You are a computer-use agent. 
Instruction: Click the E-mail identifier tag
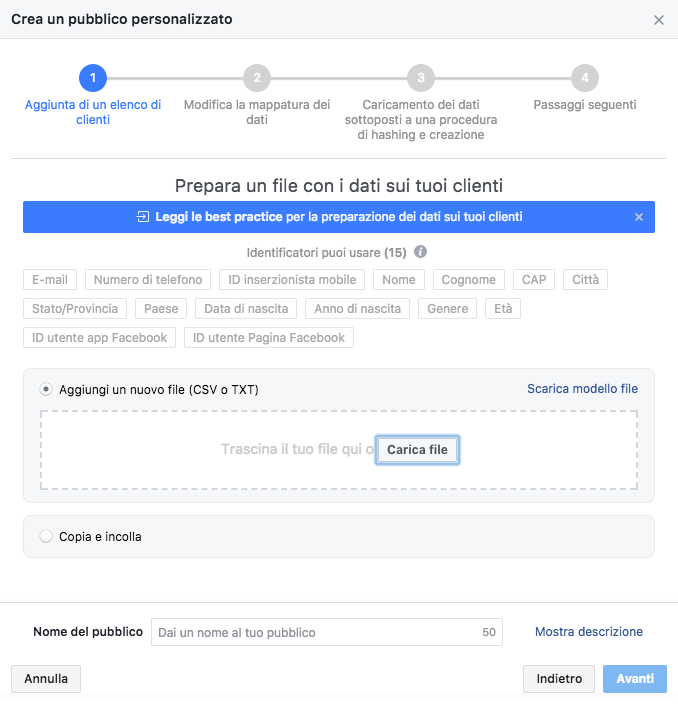(50, 280)
